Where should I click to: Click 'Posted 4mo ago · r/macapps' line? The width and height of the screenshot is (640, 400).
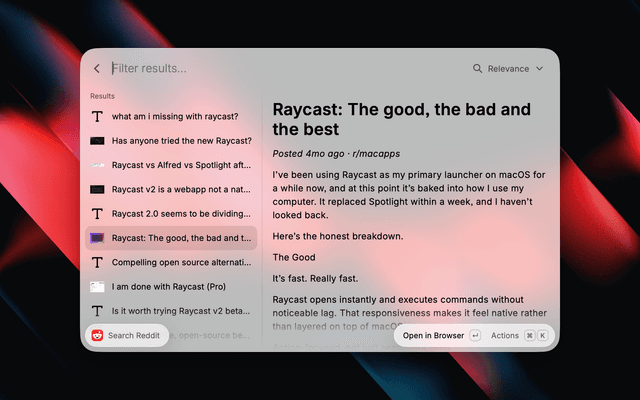tap(336, 154)
